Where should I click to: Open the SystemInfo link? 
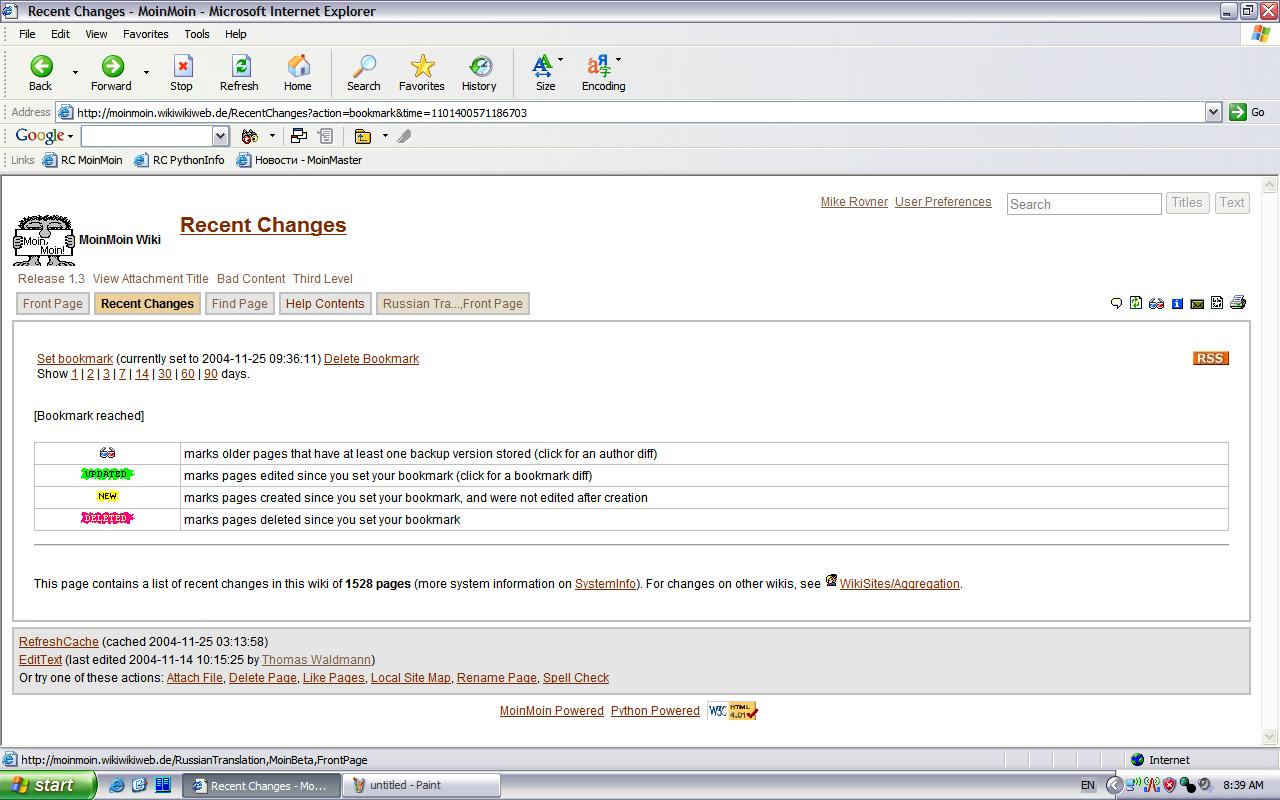605,584
